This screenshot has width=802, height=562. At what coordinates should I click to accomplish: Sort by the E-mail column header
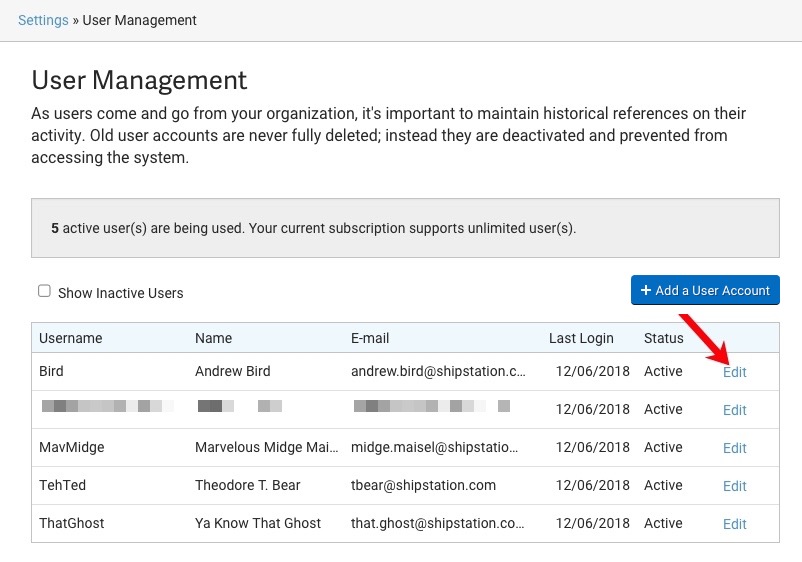(x=370, y=338)
